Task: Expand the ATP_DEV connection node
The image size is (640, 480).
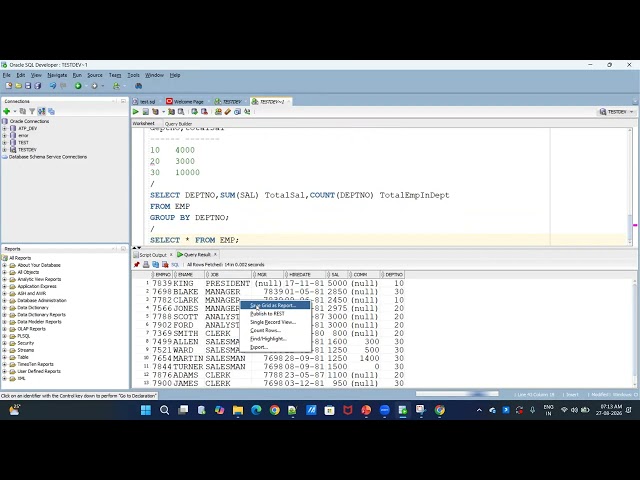Action: coord(4,128)
